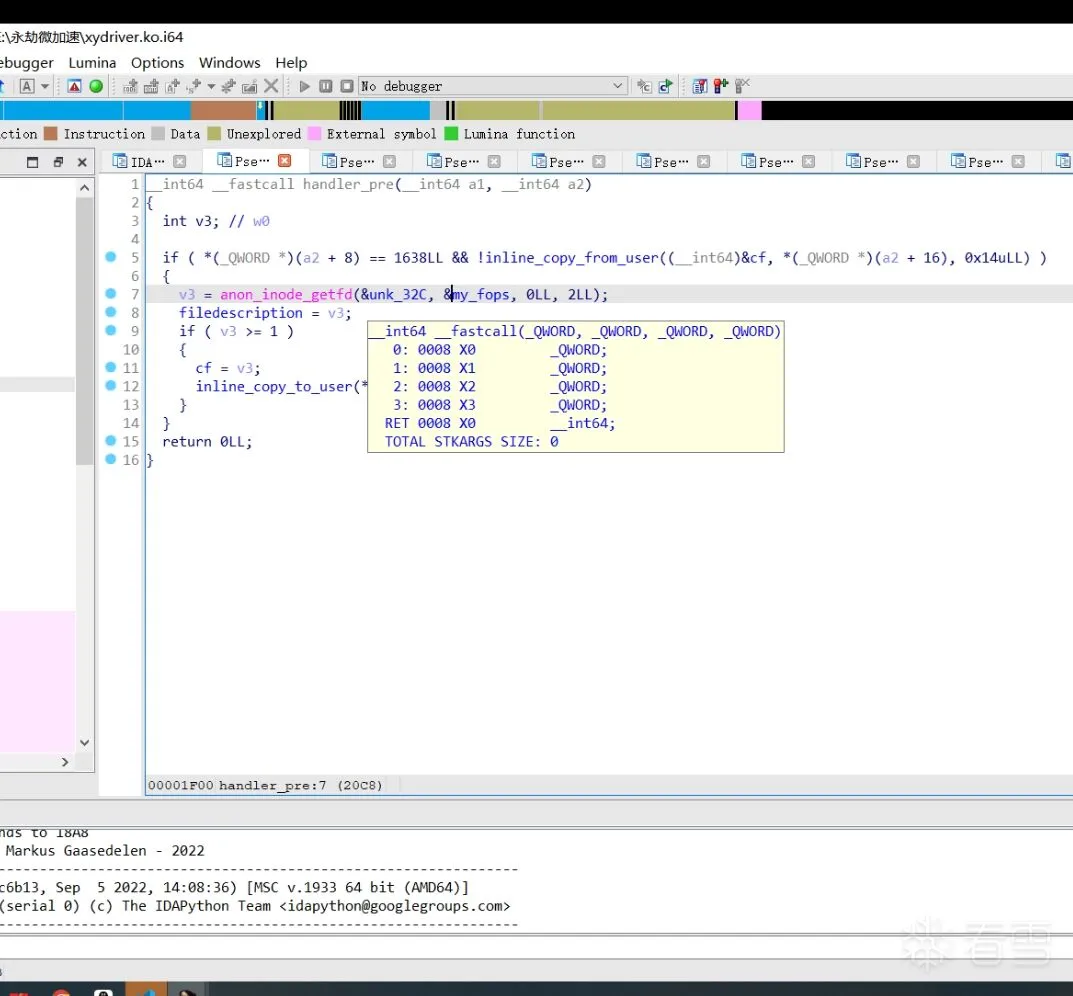Click the debugger stop square button
Screen dimensions: 1073x996
click(347, 86)
